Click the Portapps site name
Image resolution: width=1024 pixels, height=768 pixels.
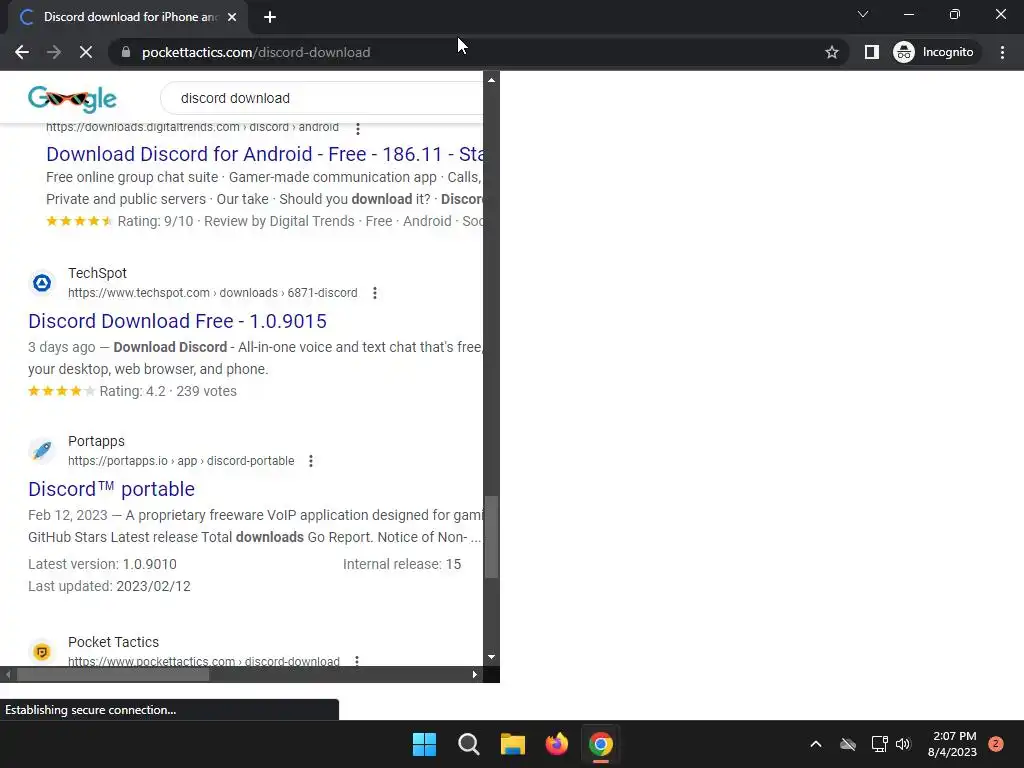(x=96, y=441)
